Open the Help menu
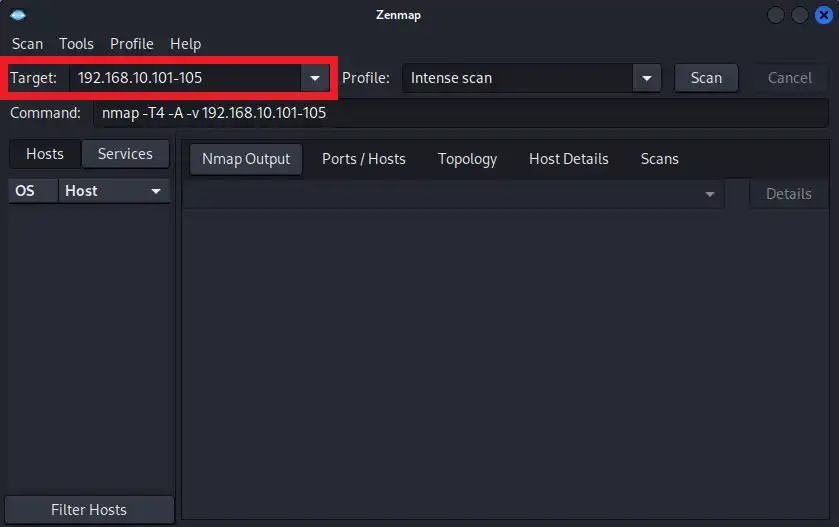Image resolution: width=839 pixels, height=527 pixels. tap(185, 44)
